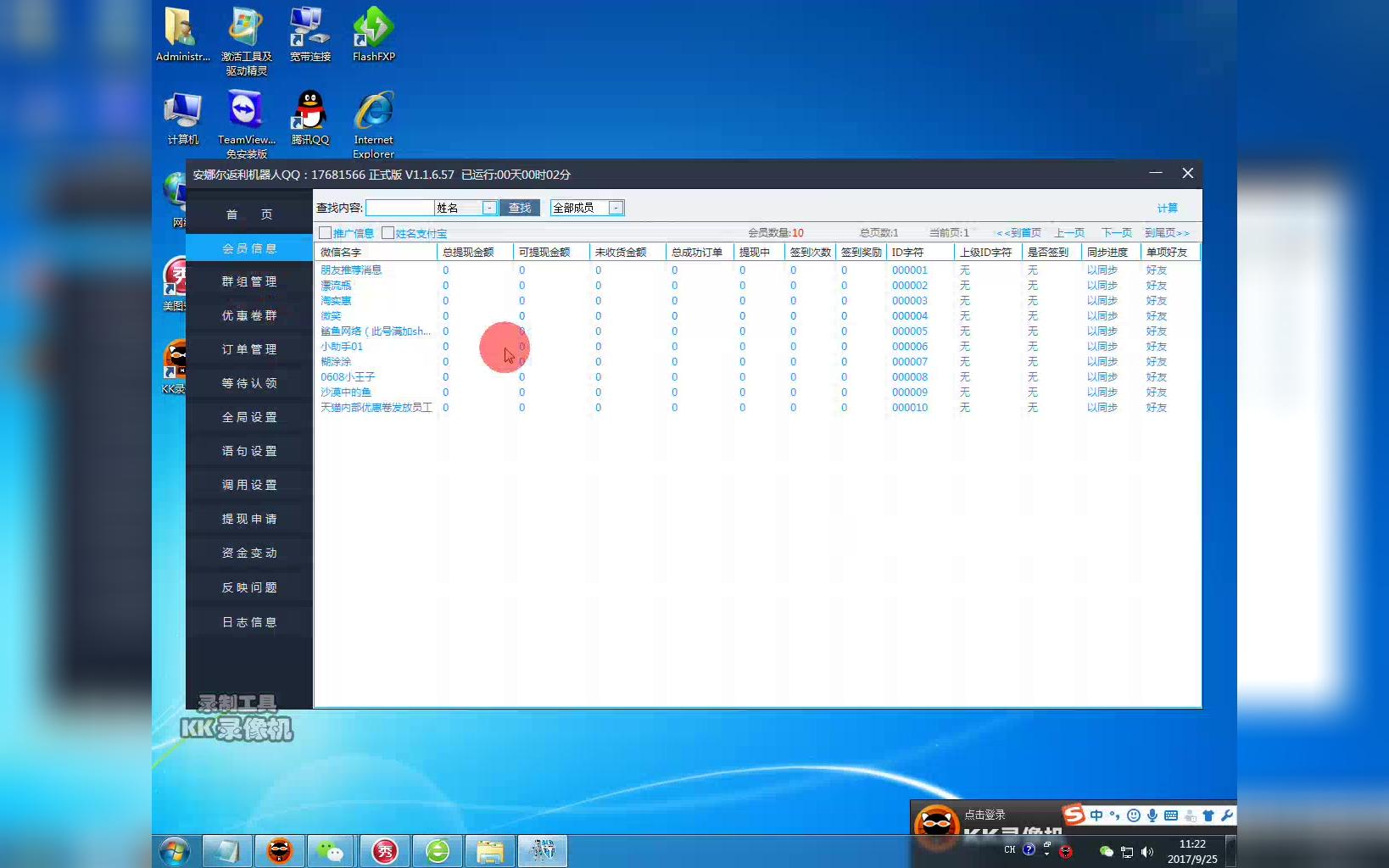Viewport: 1389px width, 868px height.
Task: Click the taskbar clock showing 11:22
Action: tap(1192, 844)
